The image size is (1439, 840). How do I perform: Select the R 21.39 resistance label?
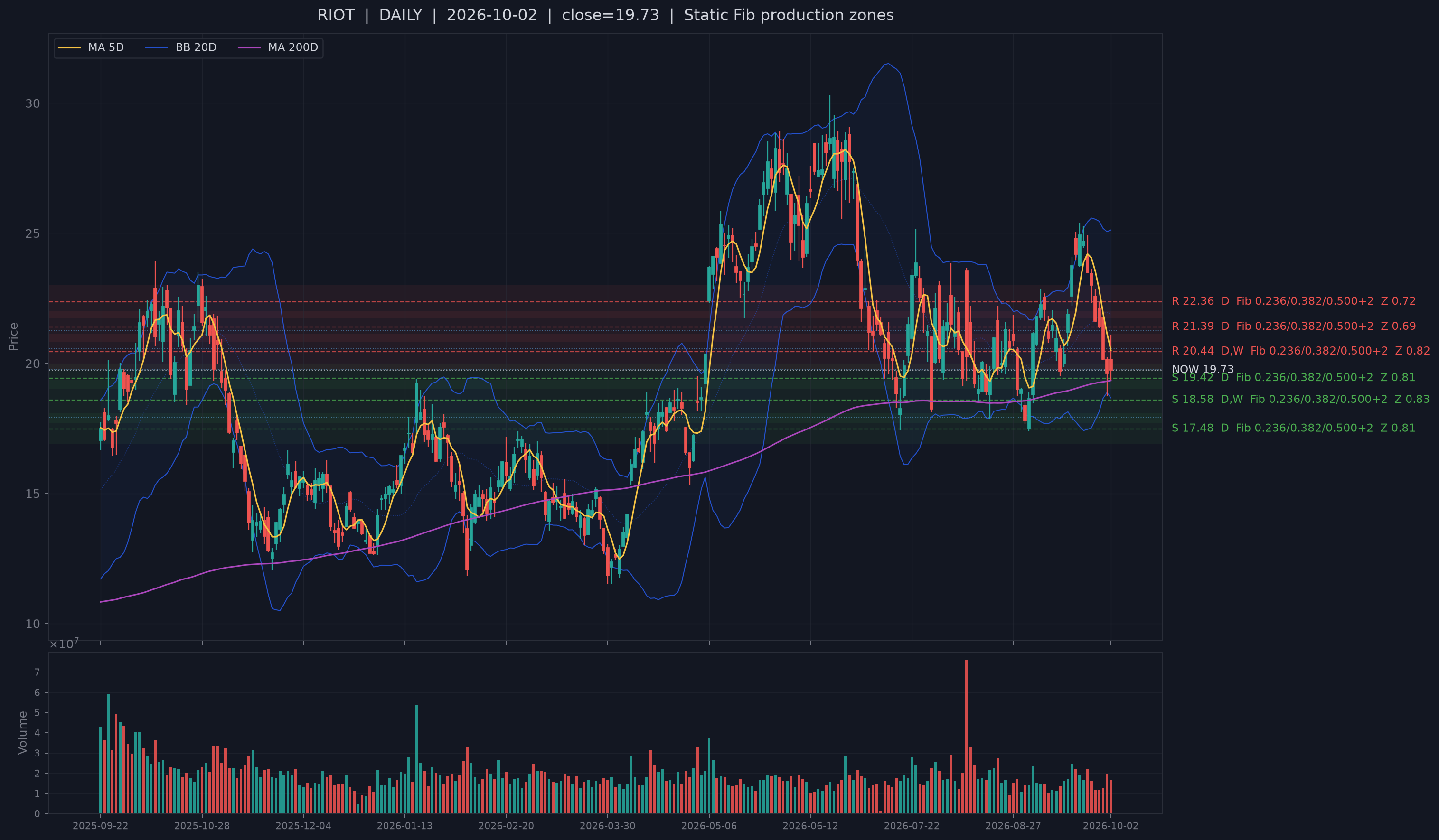click(1293, 326)
